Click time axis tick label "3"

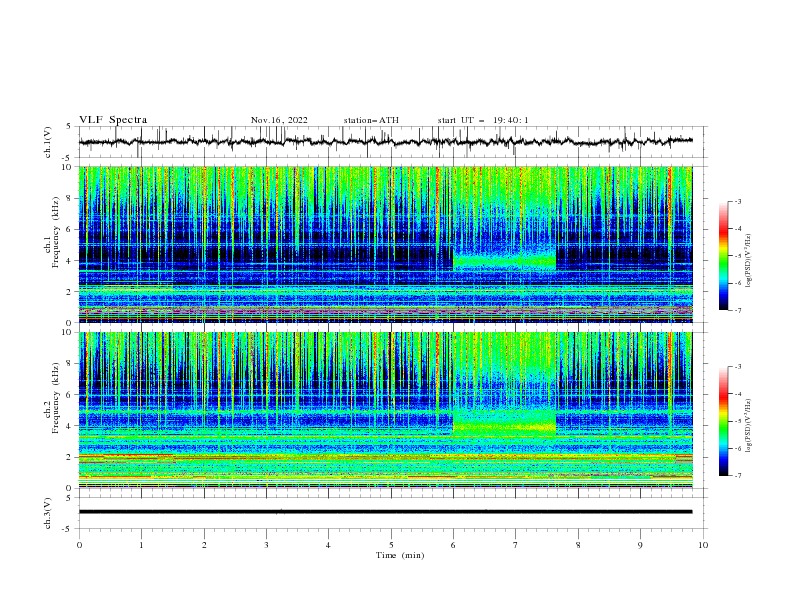[x=266, y=545]
